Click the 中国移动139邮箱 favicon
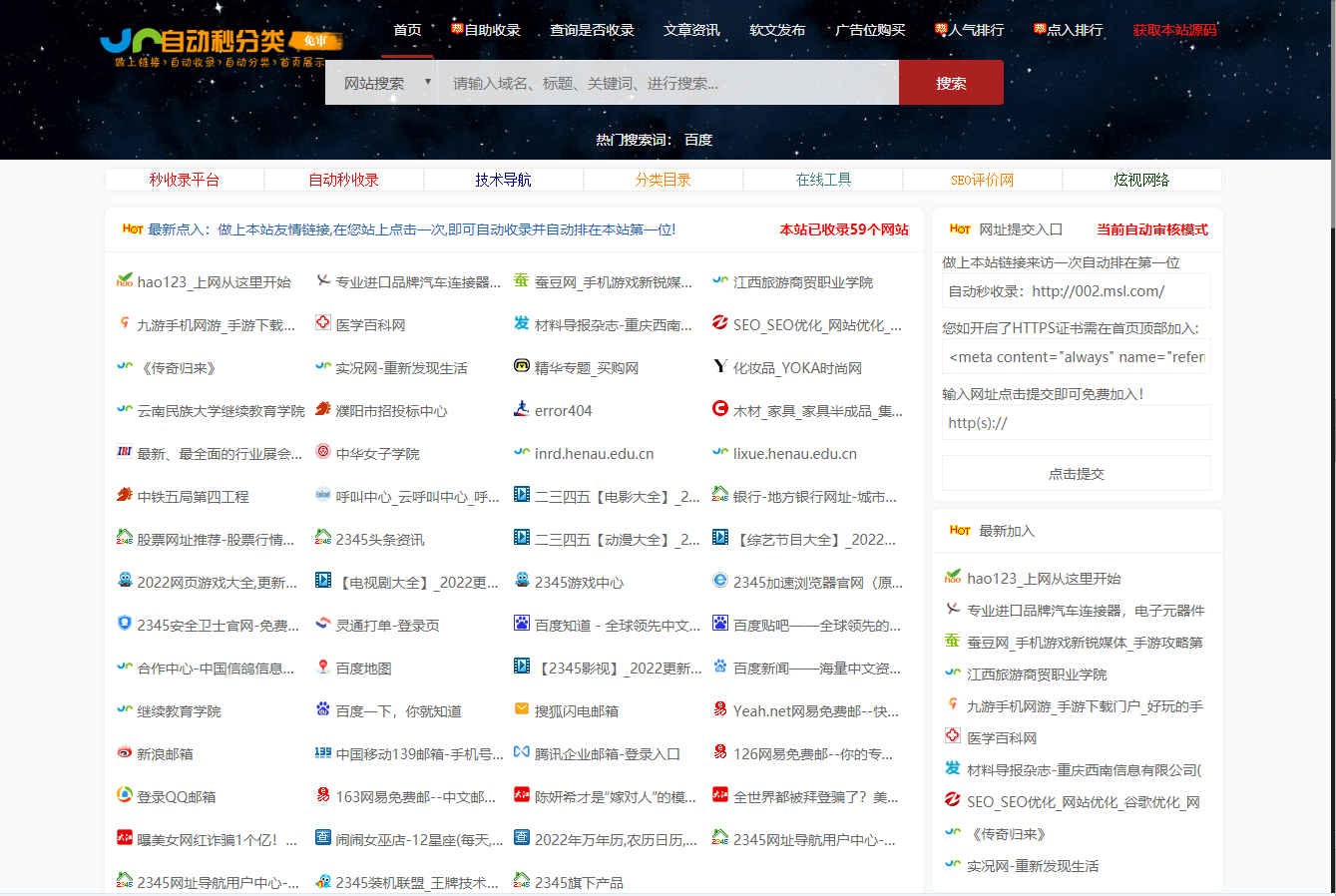Image resolution: width=1336 pixels, height=896 pixels. point(323,753)
